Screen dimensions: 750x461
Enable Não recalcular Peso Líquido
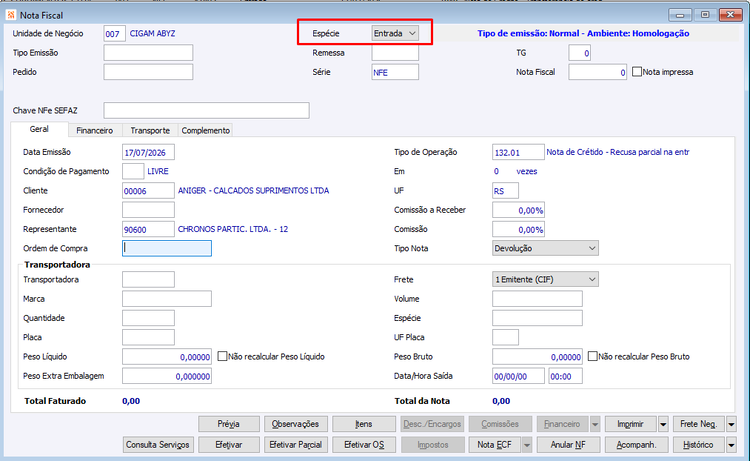point(222,356)
